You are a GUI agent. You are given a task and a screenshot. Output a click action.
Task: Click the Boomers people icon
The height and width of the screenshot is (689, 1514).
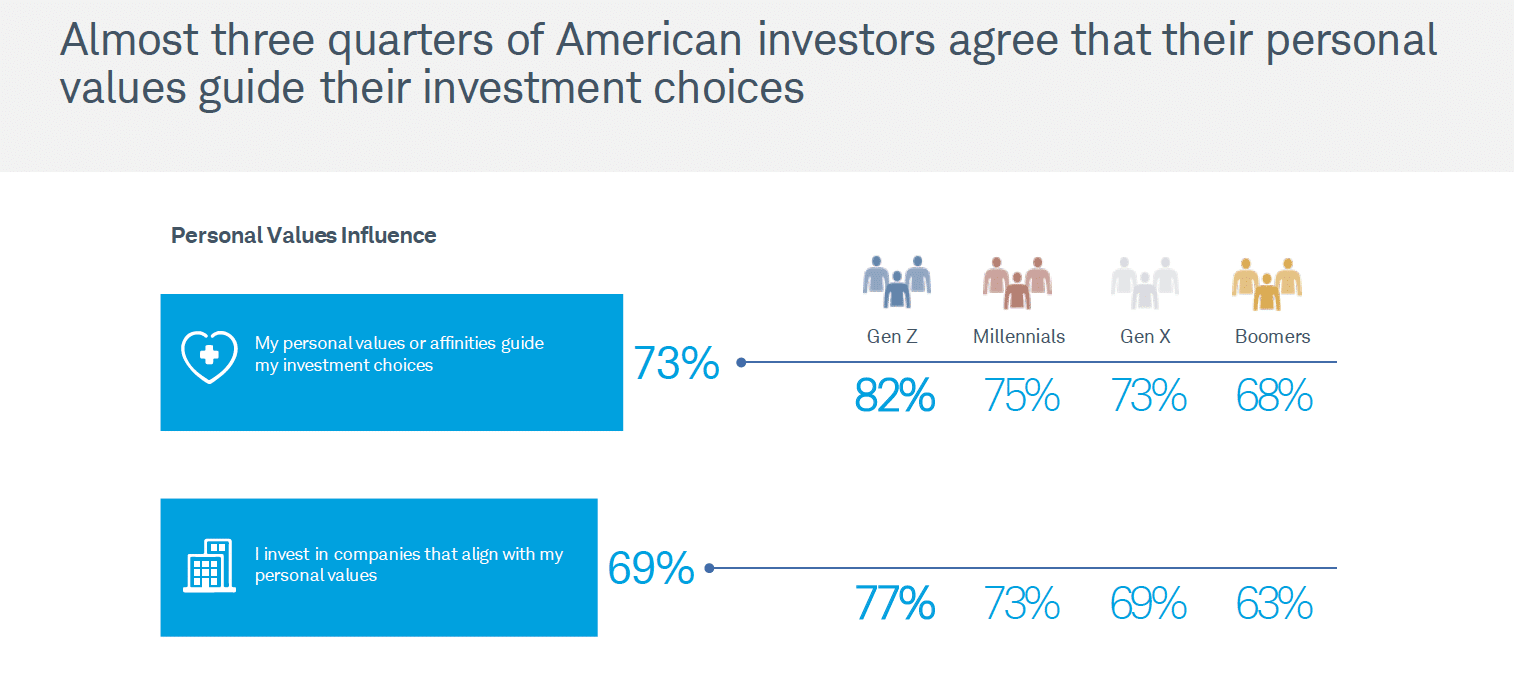pos(1266,284)
